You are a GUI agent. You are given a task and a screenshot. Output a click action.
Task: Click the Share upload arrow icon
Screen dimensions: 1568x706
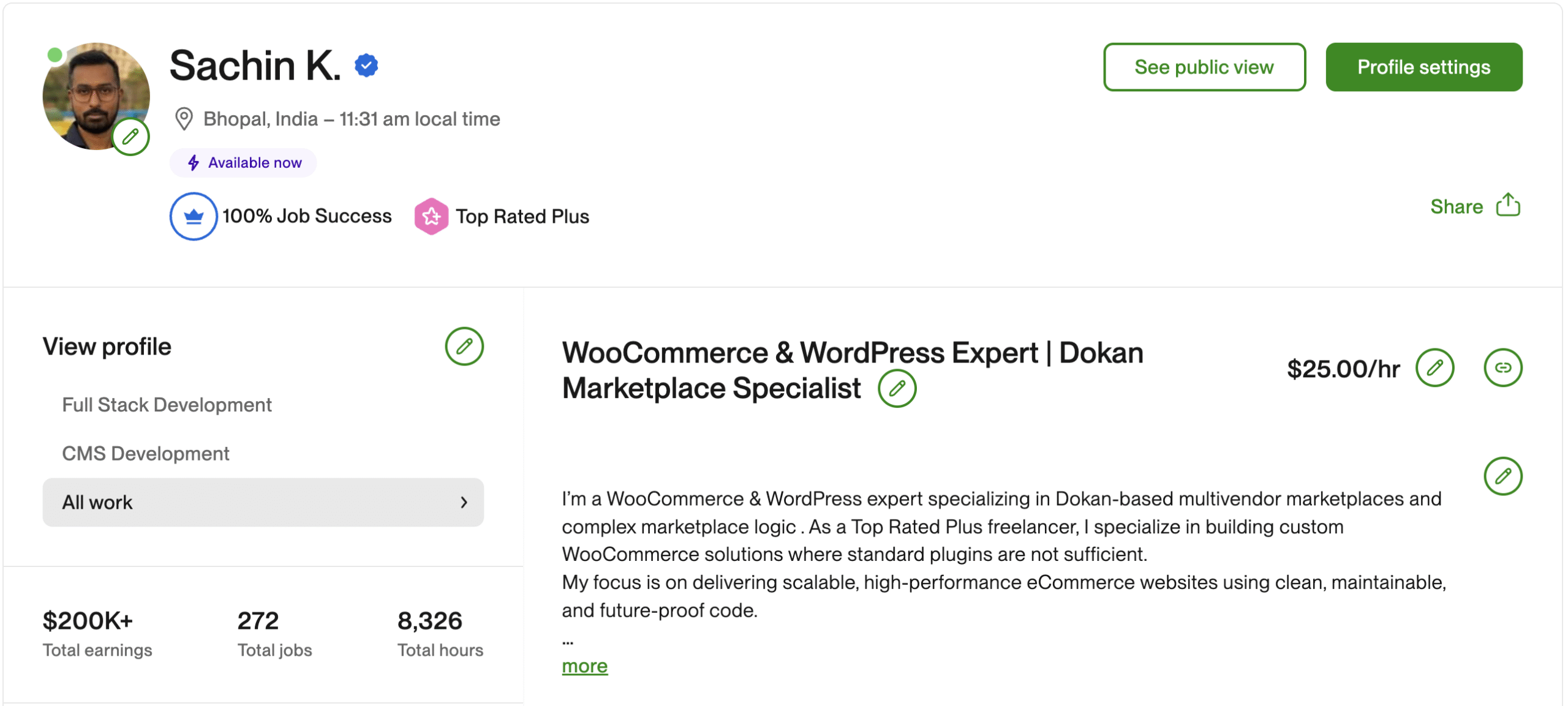pos(1507,206)
